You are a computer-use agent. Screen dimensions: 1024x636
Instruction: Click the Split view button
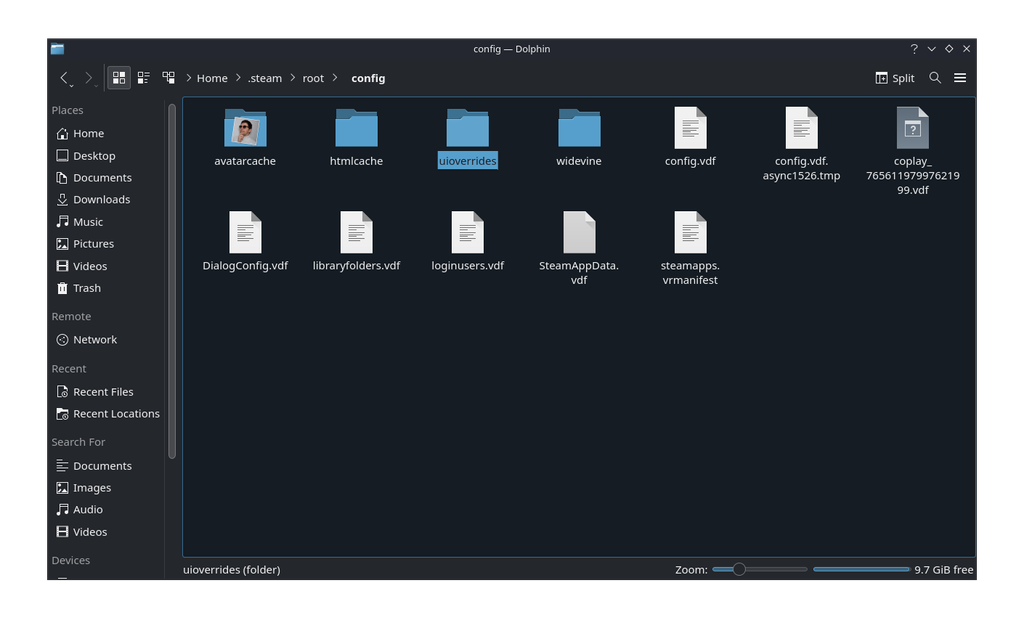click(x=894, y=77)
